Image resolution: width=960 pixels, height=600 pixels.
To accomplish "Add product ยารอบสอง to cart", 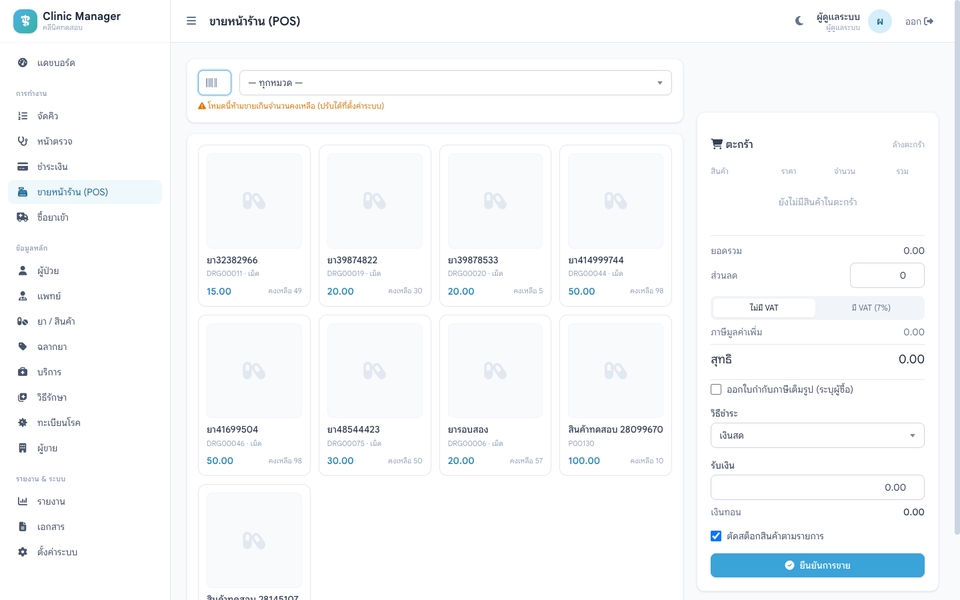I will click(x=495, y=396).
